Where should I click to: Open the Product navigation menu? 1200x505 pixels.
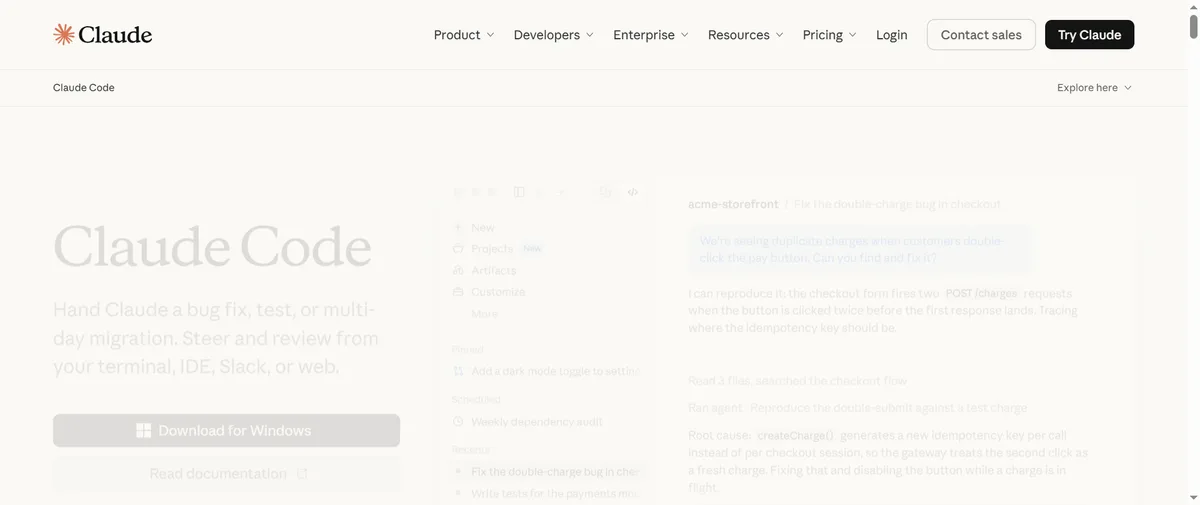pos(464,35)
